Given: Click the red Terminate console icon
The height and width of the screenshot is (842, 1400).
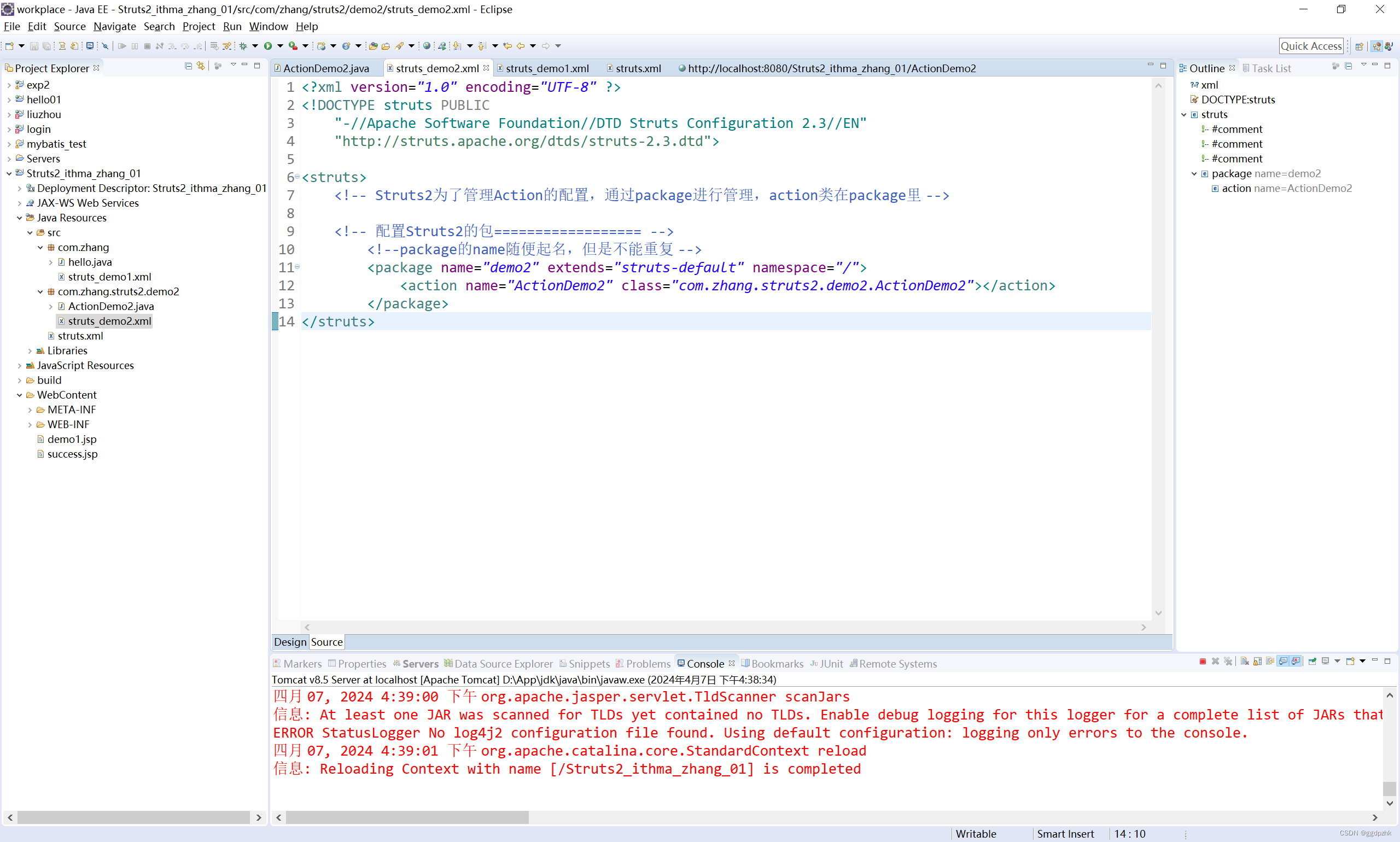Looking at the screenshot, I should pyautogui.click(x=1203, y=661).
